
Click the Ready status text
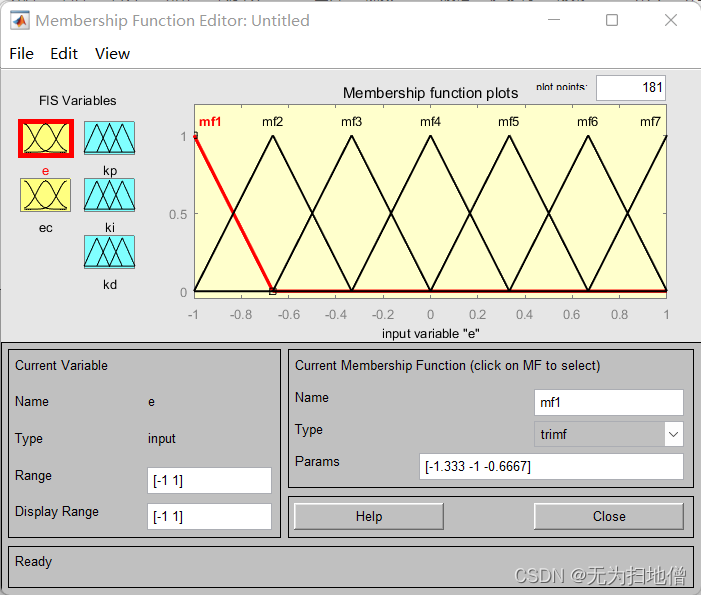click(x=34, y=561)
